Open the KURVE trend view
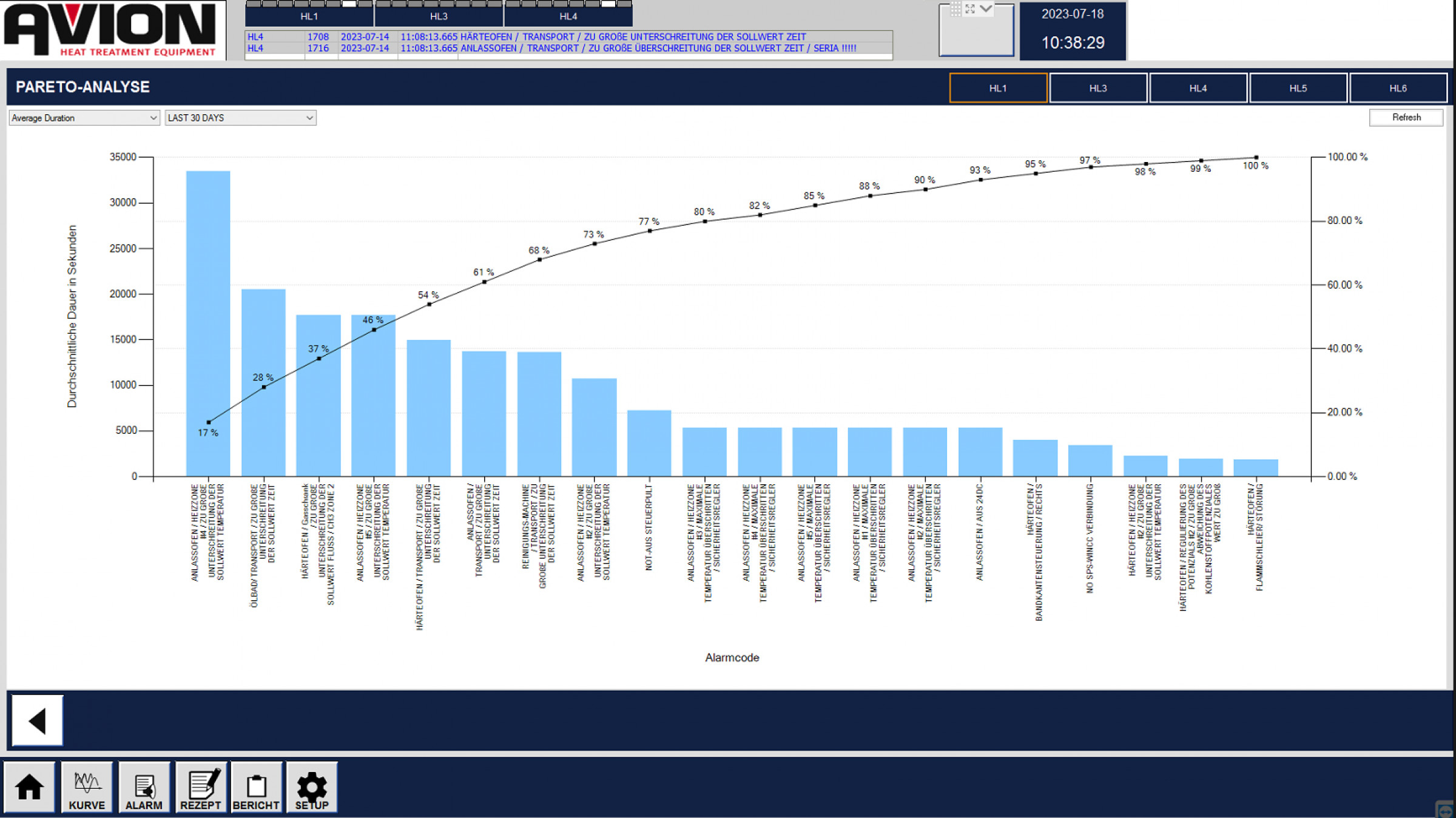The width and height of the screenshot is (1456, 818). pos(87,787)
